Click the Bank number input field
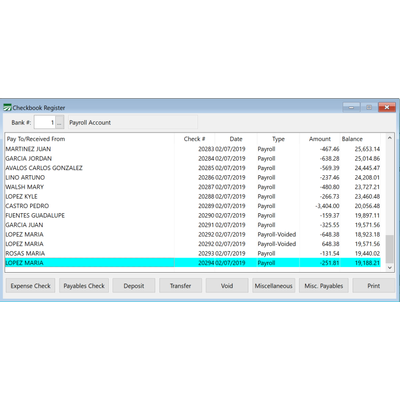This screenshot has height=400, width=400. click(45, 122)
